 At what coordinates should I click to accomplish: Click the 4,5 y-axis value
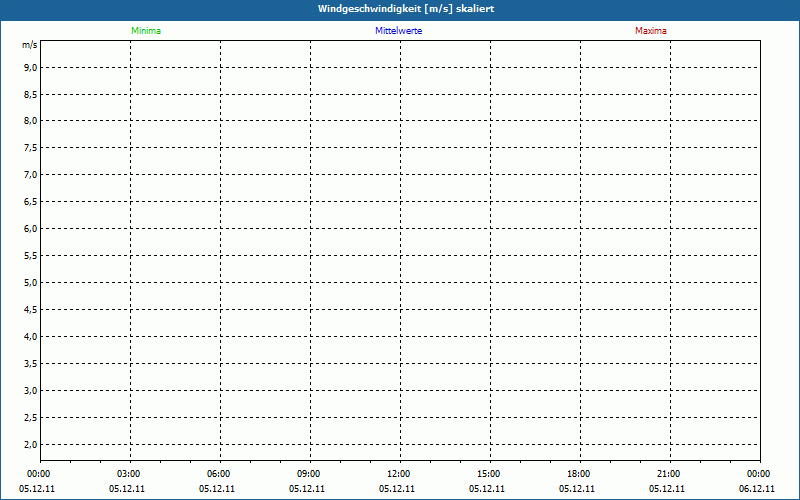tap(31, 310)
